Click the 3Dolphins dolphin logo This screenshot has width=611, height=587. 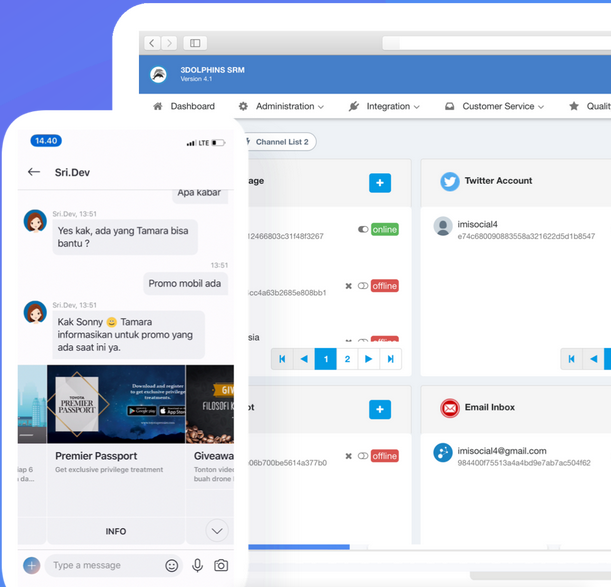click(159, 74)
